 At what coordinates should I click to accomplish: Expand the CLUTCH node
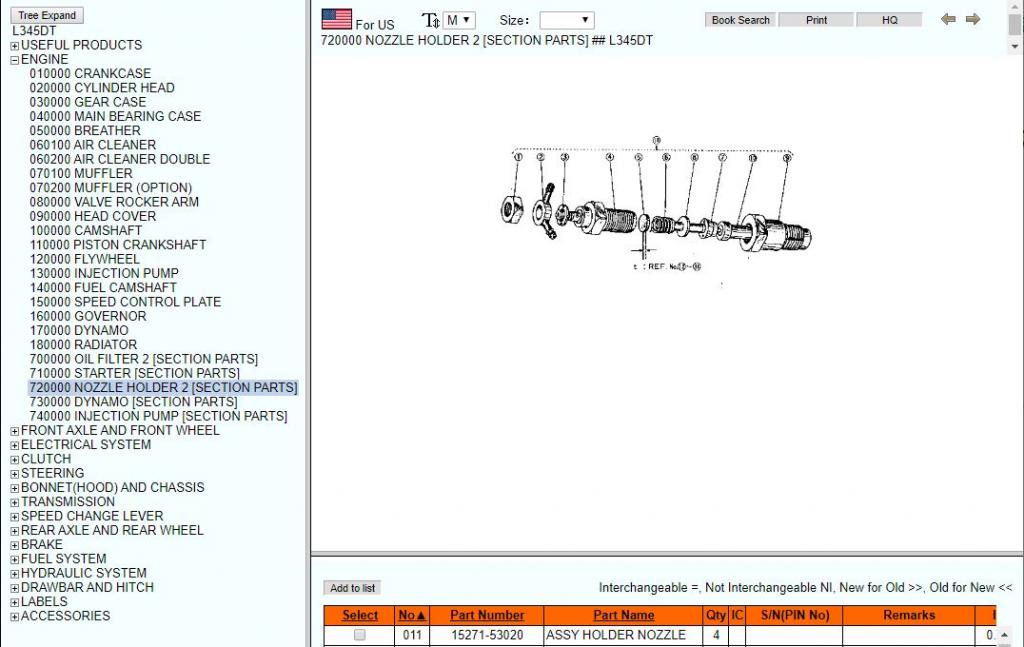(14, 460)
